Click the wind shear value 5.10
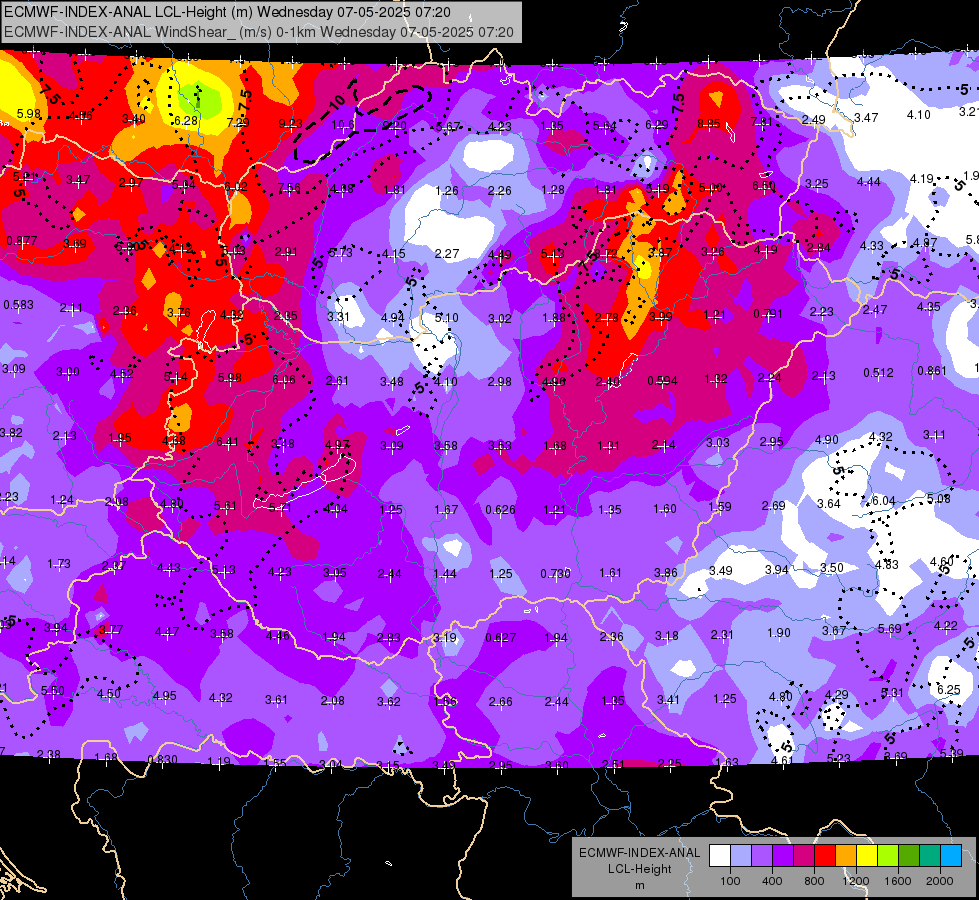The height and width of the screenshot is (900, 979). (x=446, y=318)
